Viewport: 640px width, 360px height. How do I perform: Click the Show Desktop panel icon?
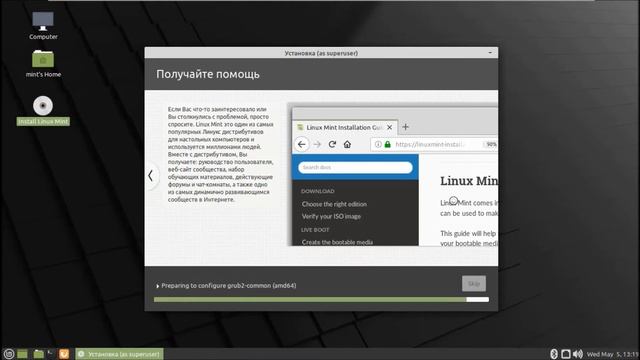pyautogui.click(x=22, y=354)
